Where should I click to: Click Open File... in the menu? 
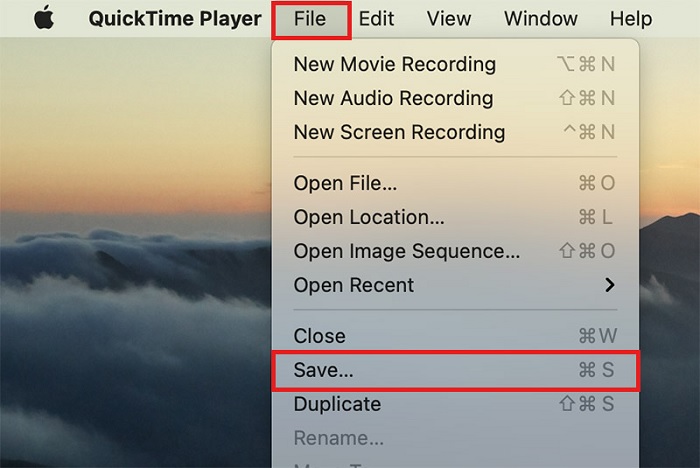click(x=345, y=183)
